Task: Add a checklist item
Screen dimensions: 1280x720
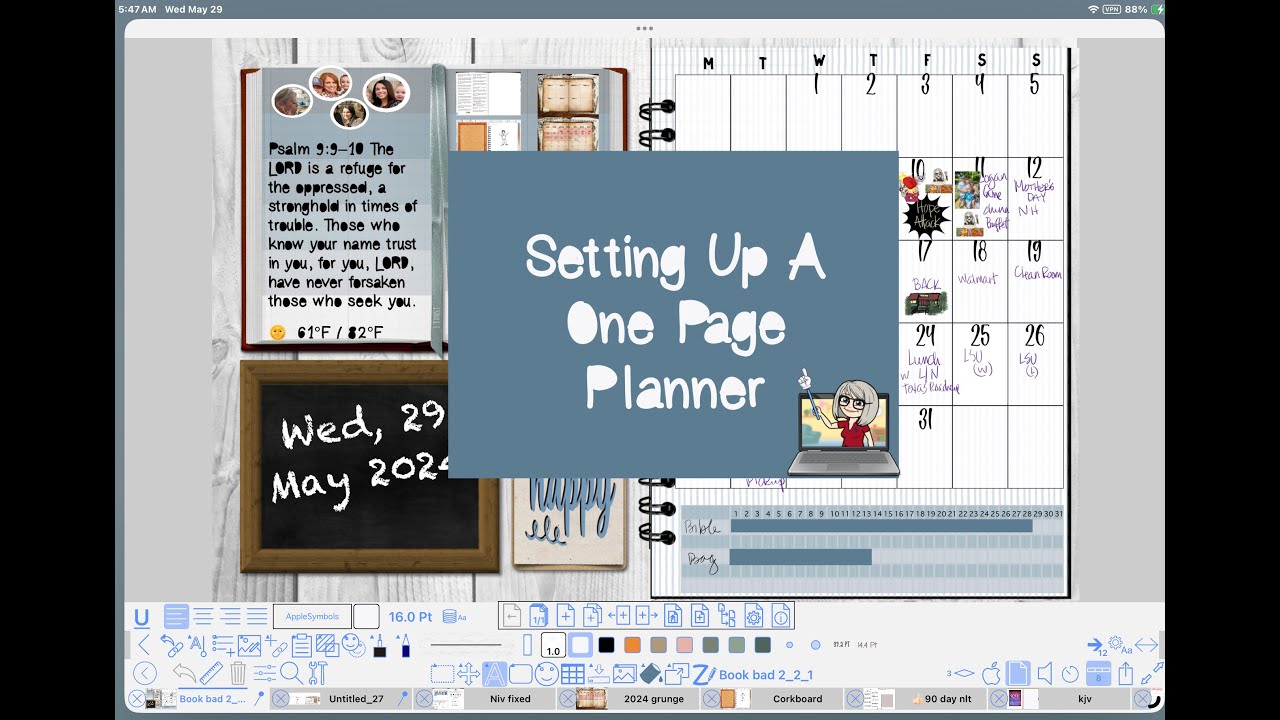Action: pyautogui.click(x=223, y=646)
